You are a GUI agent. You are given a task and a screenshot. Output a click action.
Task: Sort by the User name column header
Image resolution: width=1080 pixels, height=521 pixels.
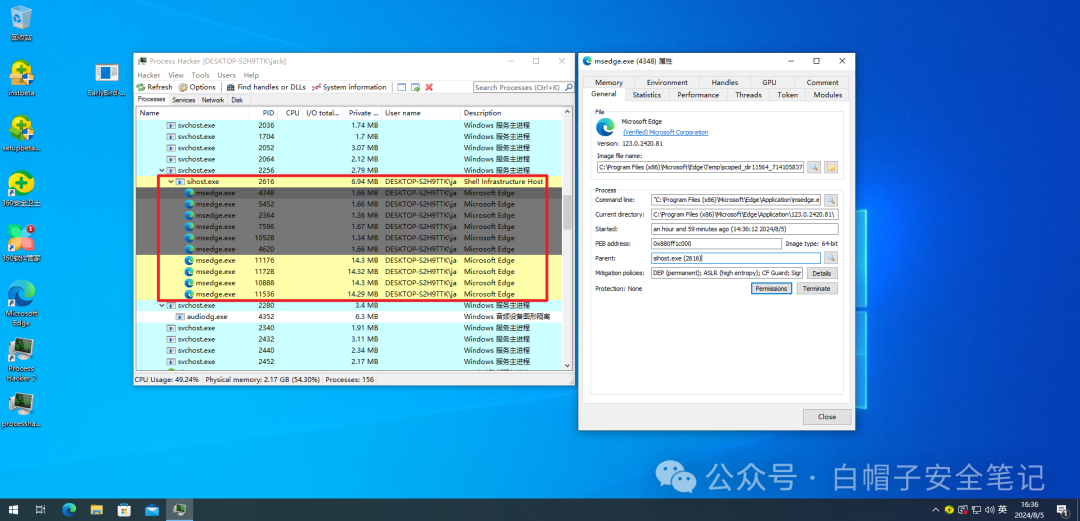tap(421, 113)
